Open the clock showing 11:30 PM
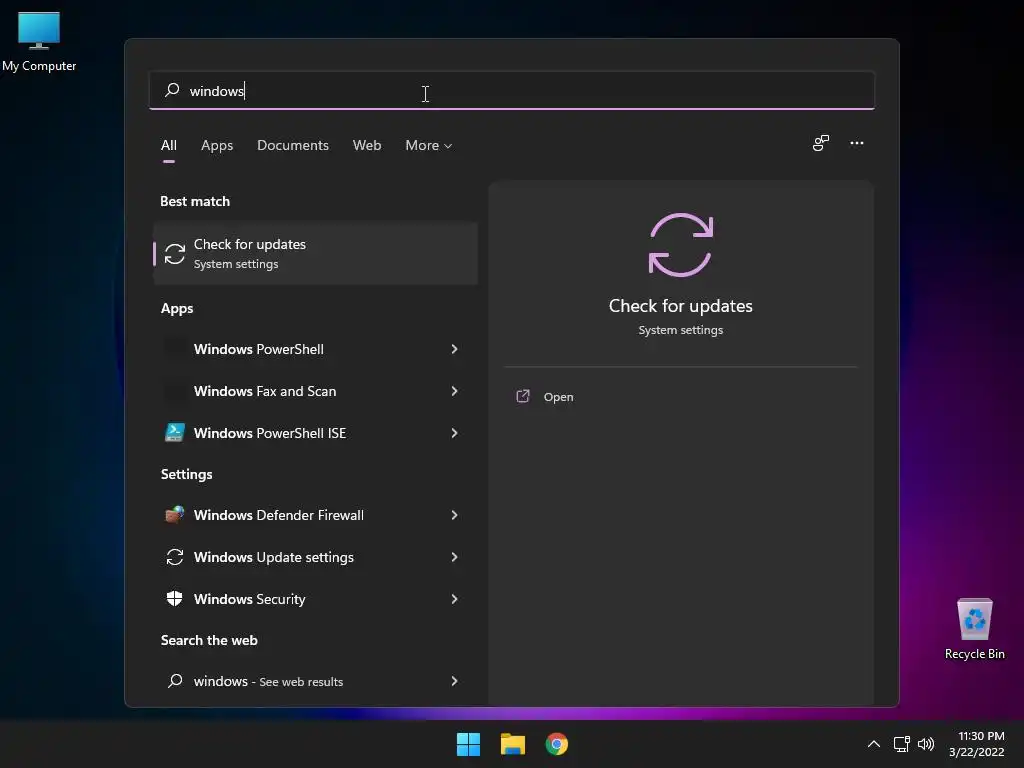The height and width of the screenshot is (768, 1024). click(977, 744)
